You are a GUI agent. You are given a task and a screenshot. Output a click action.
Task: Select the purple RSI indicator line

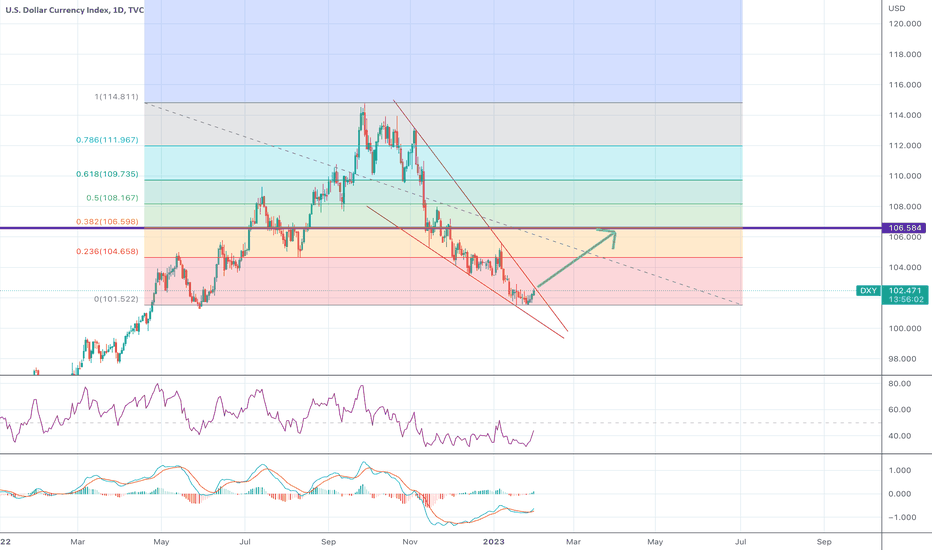267,416
